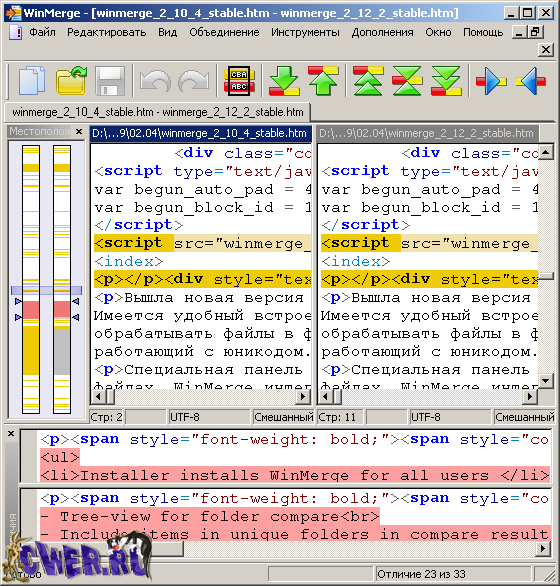Click the large yellow block in left location bar
560x586 pixels.
(x=31, y=351)
